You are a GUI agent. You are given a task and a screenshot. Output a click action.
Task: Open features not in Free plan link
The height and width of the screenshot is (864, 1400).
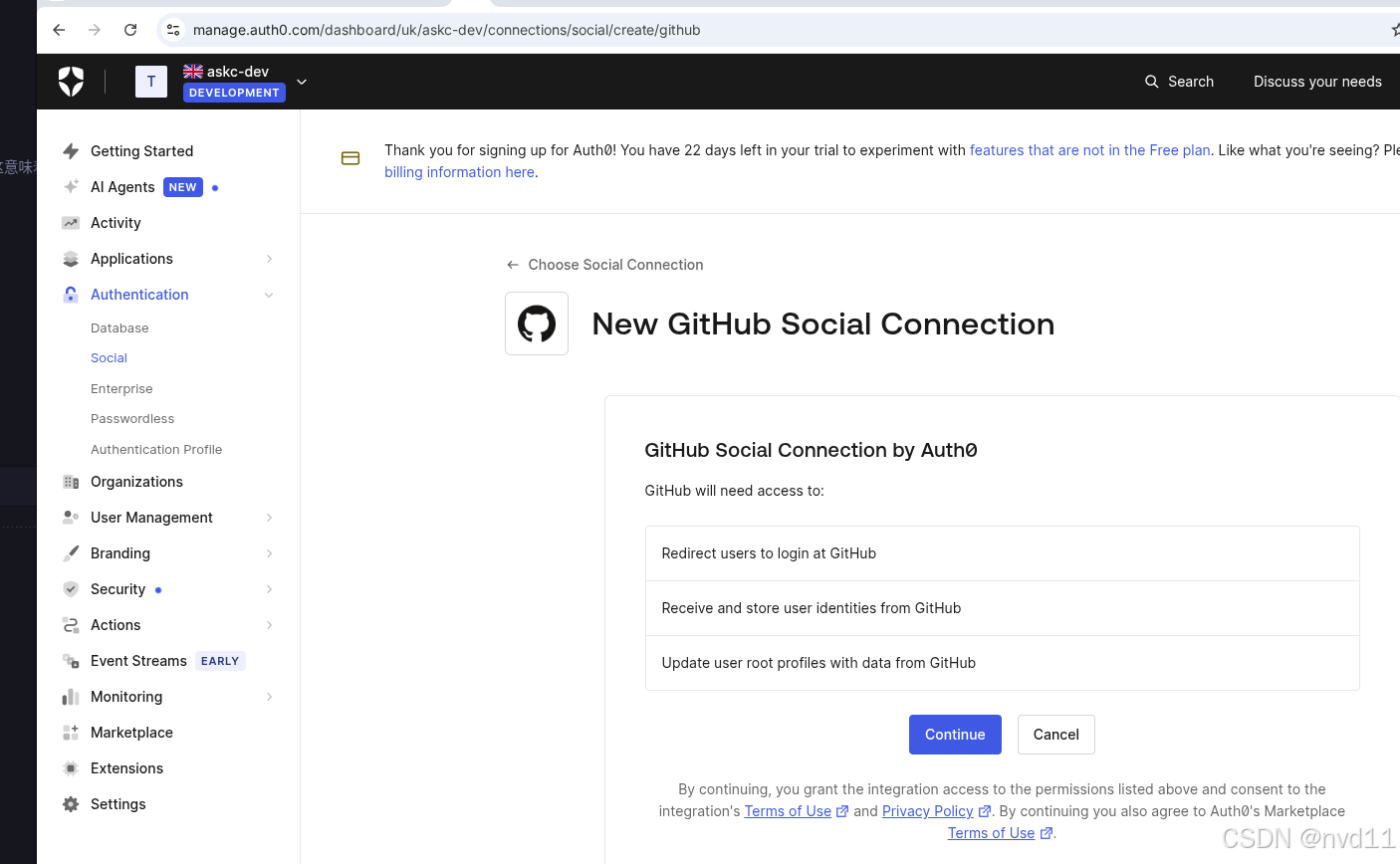click(x=1090, y=150)
